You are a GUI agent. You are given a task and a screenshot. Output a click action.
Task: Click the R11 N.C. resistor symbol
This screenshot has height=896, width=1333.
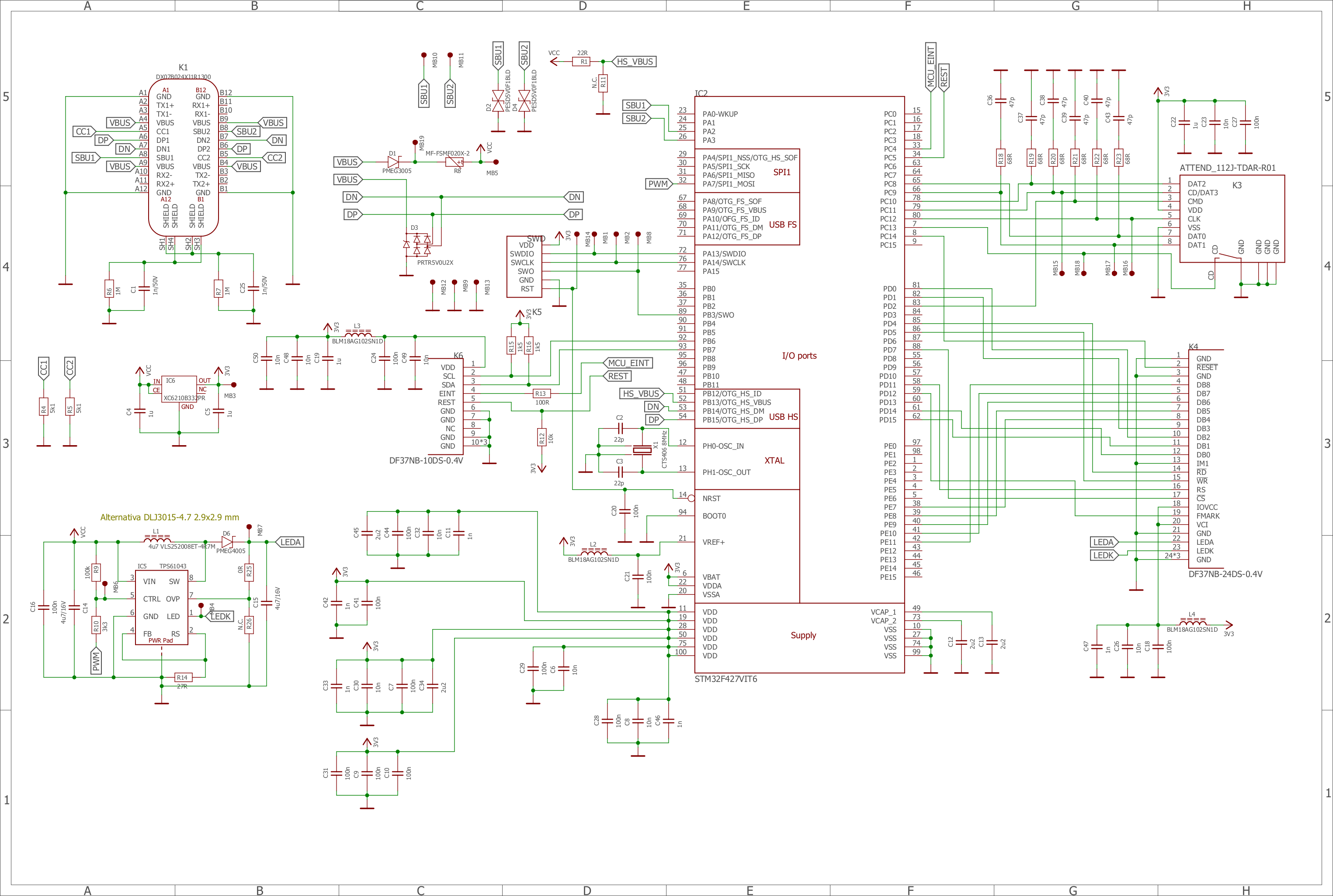603,83
